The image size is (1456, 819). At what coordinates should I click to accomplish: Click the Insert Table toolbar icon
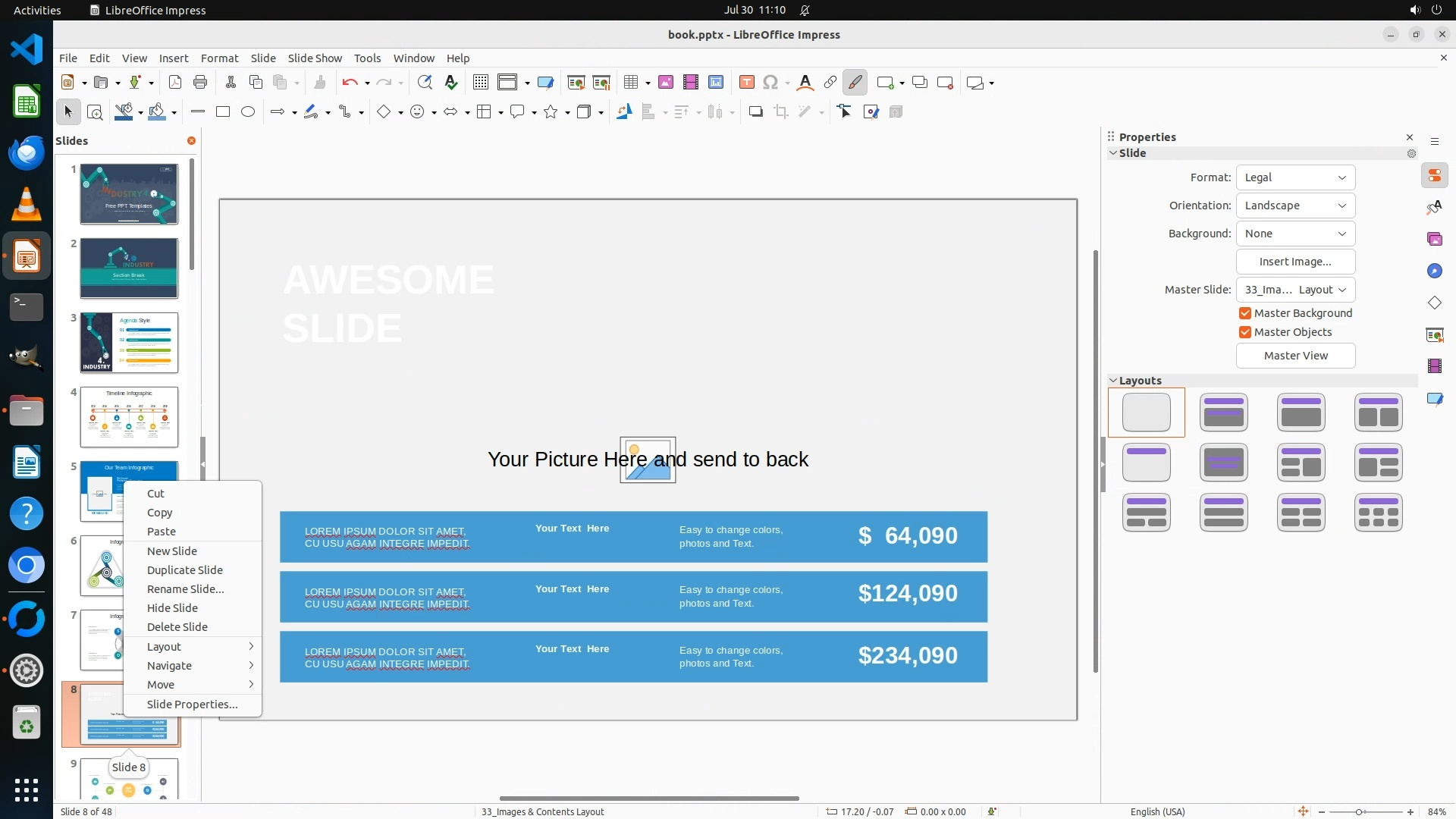(630, 83)
